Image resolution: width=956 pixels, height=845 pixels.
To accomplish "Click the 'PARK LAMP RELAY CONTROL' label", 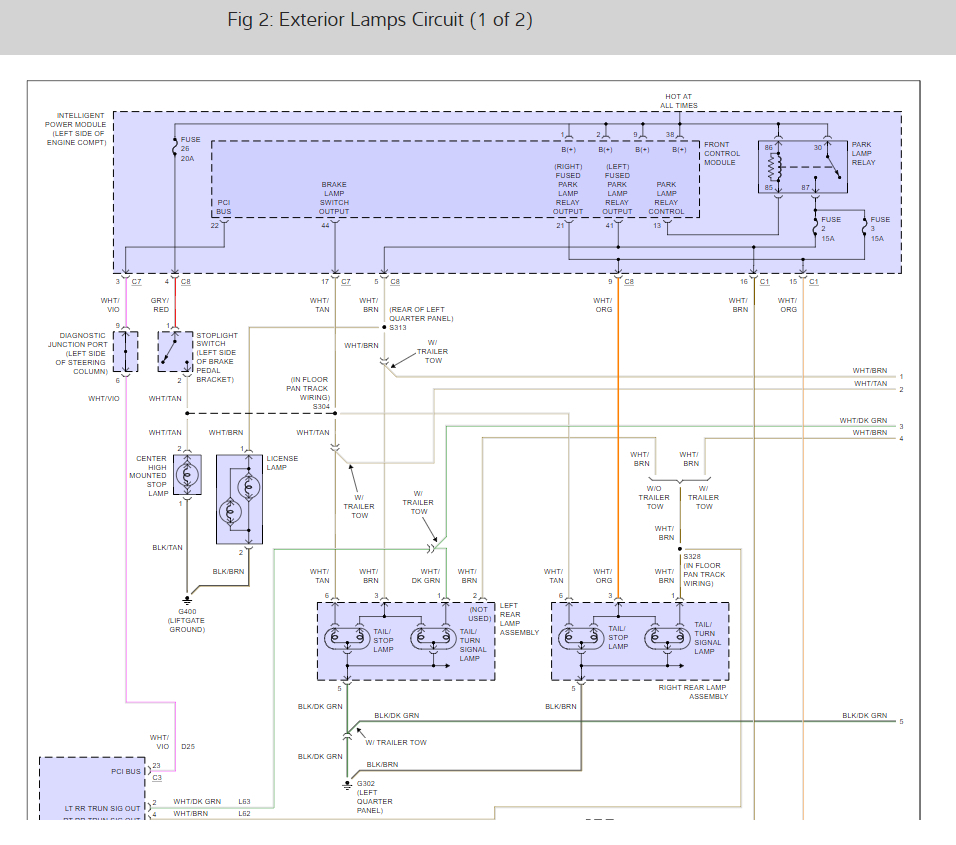I will [x=666, y=198].
